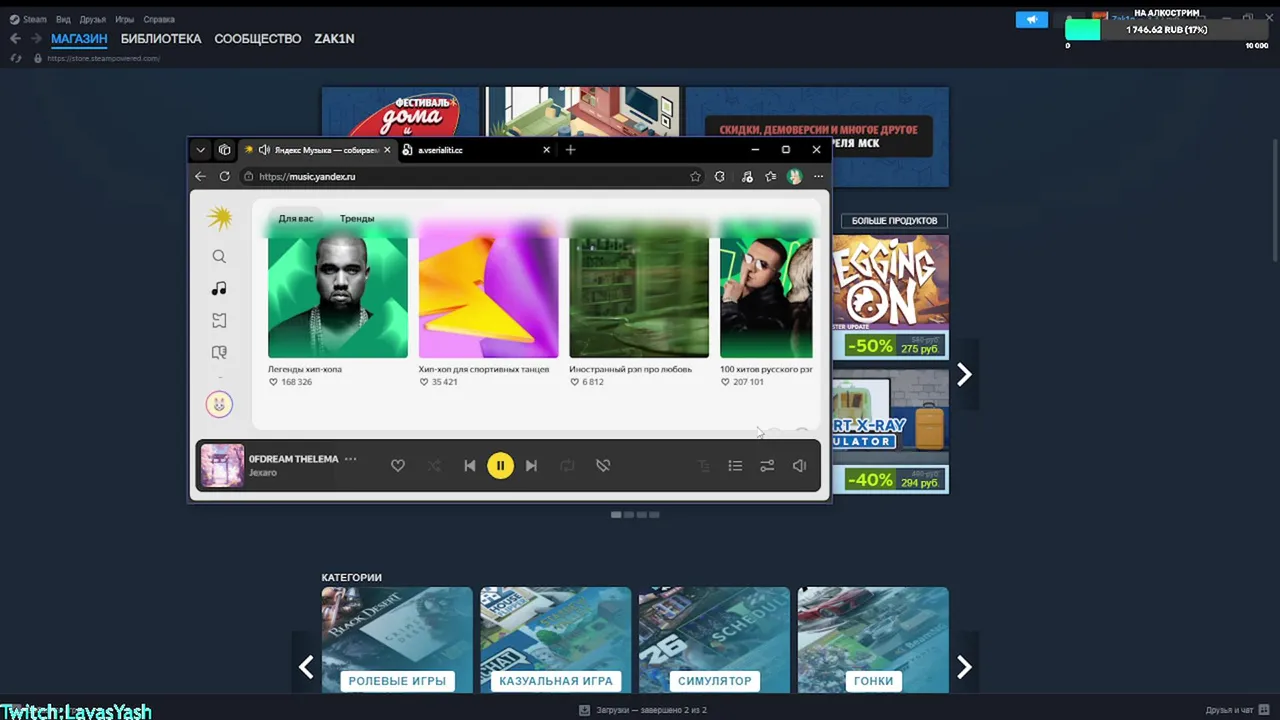
Task: Open the current track's album cover thumbnail
Action: pos(222,466)
